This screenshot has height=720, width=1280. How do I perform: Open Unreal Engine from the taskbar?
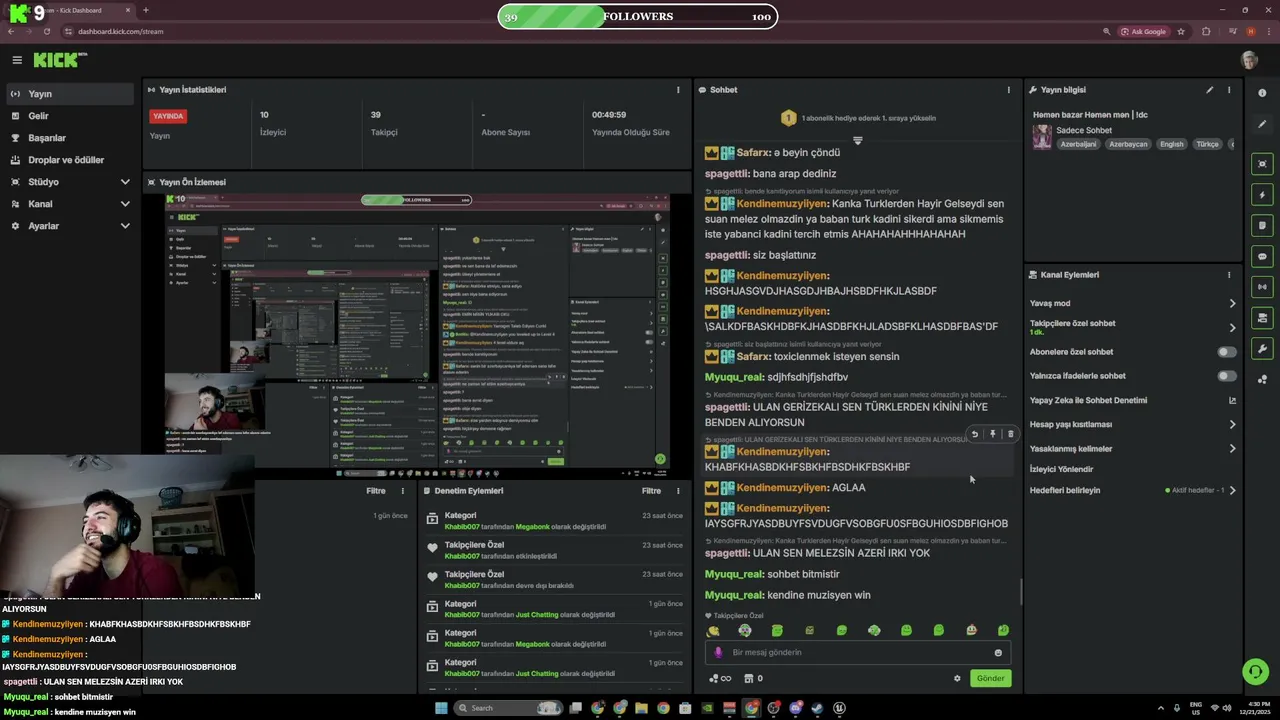(839, 708)
